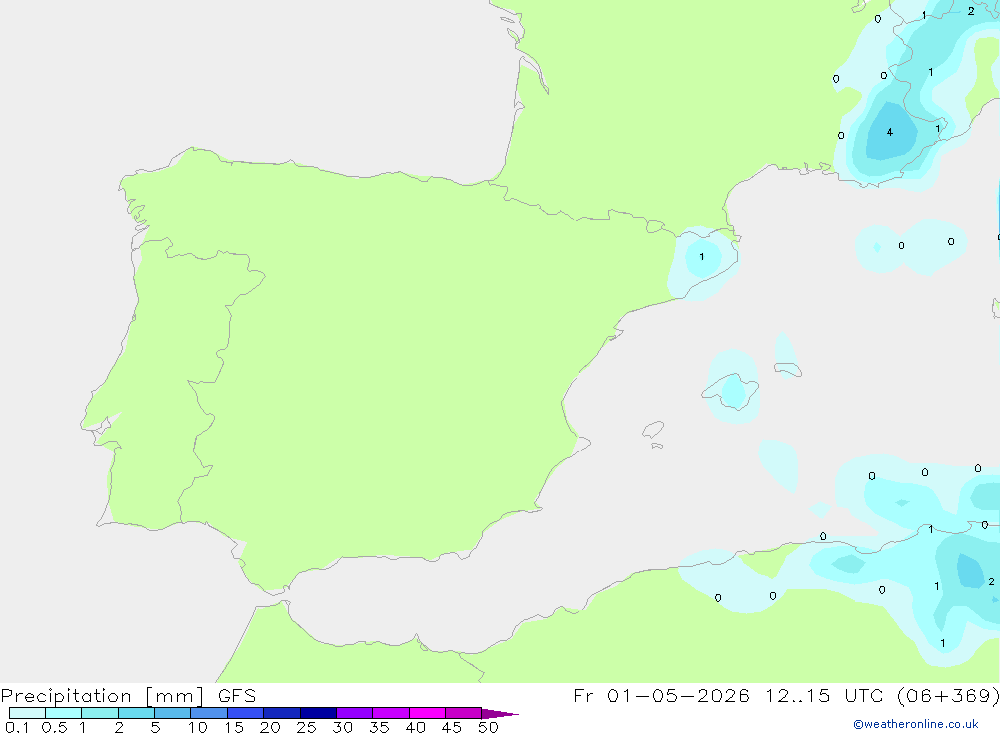Viewport: 1000px width, 733px height.
Task: Click the navy swatch between 25 and 30
Action: tap(318, 713)
